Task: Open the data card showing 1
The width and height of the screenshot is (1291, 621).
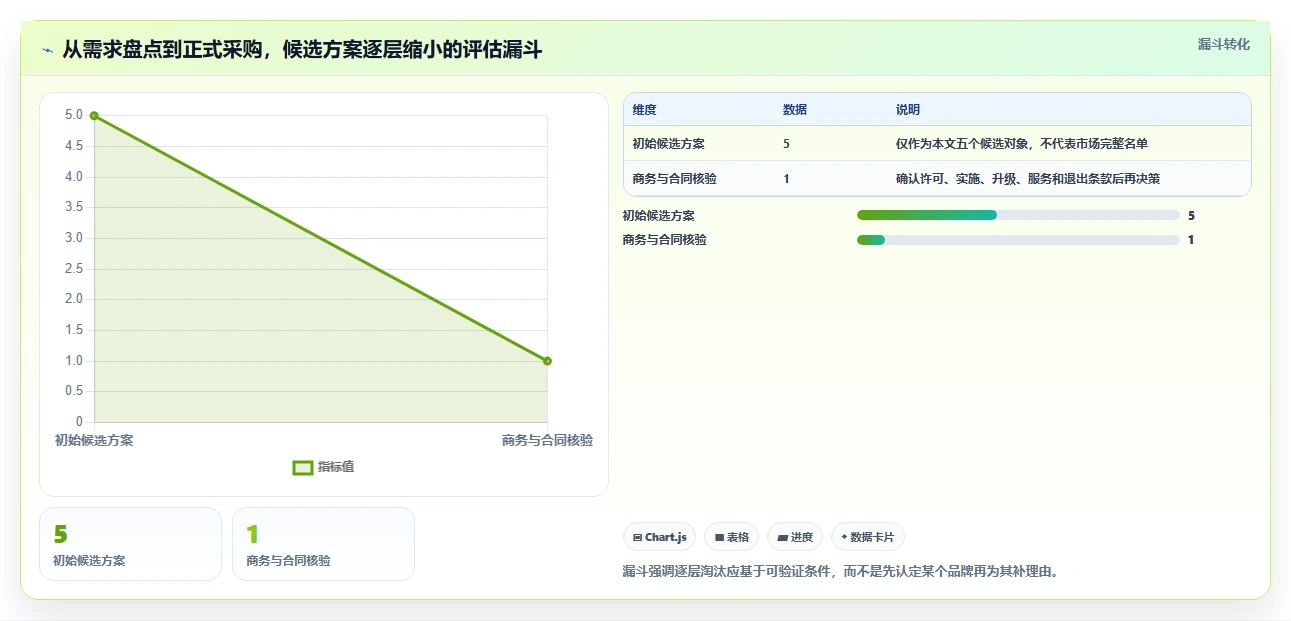Action: click(x=323, y=544)
